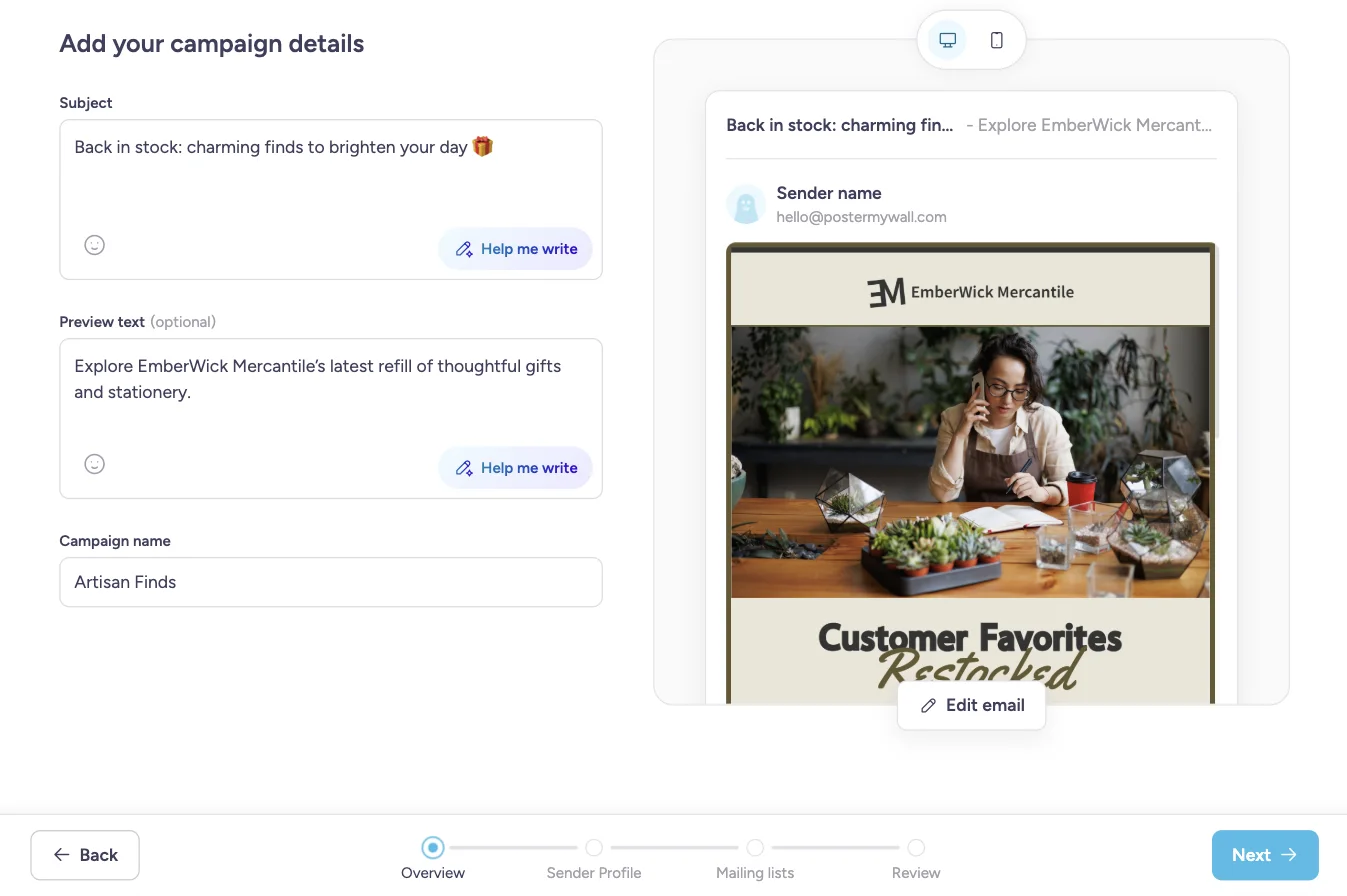This screenshot has height=896, width=1347.
Task: Focus the Preview text area
Action: [x=331, y=419]
